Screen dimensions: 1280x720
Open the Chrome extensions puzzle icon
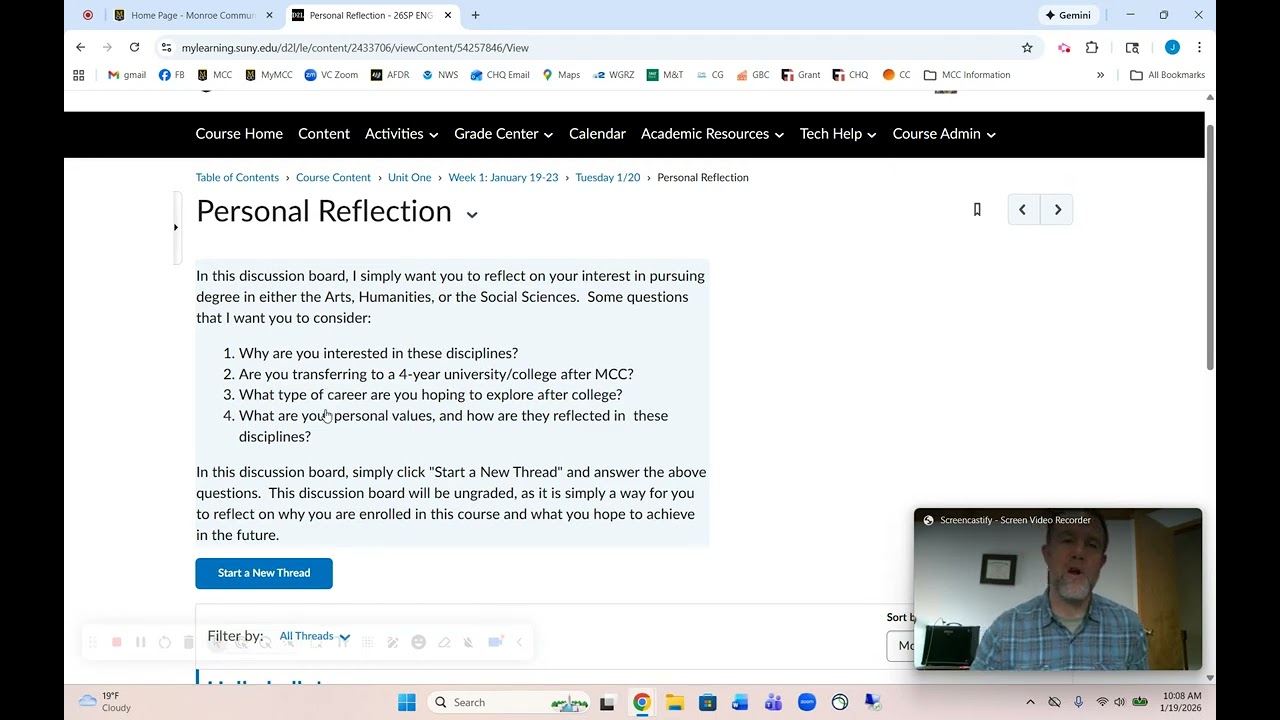(1092, 47)
